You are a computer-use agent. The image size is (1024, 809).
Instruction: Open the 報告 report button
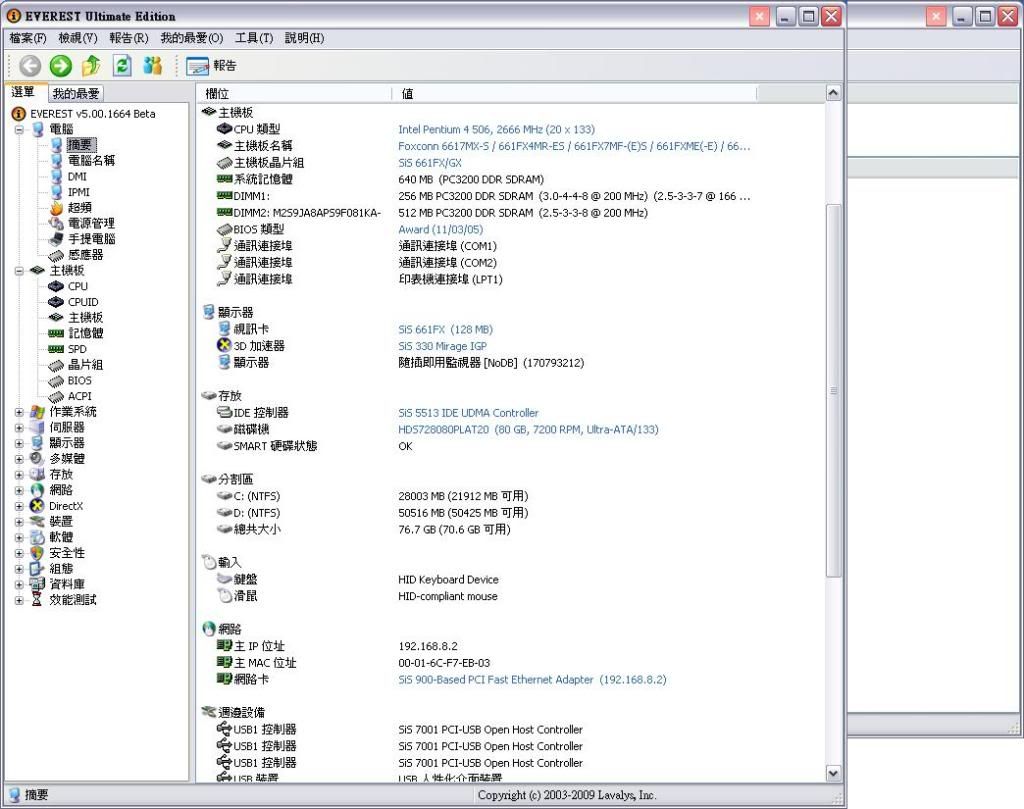coord(211,65)
